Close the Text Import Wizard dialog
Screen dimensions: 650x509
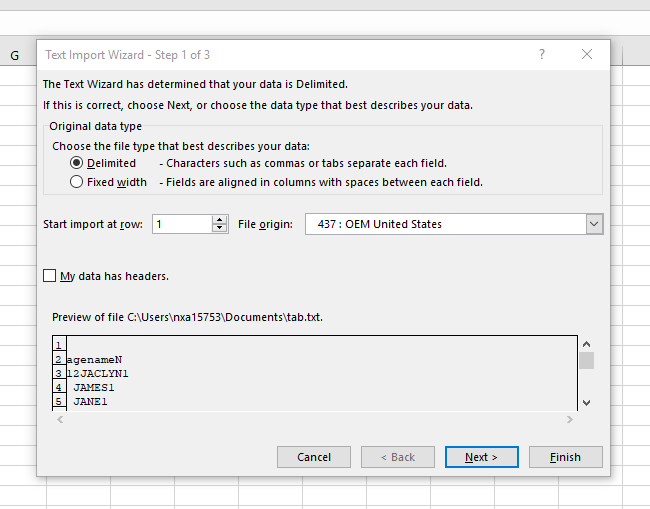pos(587,55)
